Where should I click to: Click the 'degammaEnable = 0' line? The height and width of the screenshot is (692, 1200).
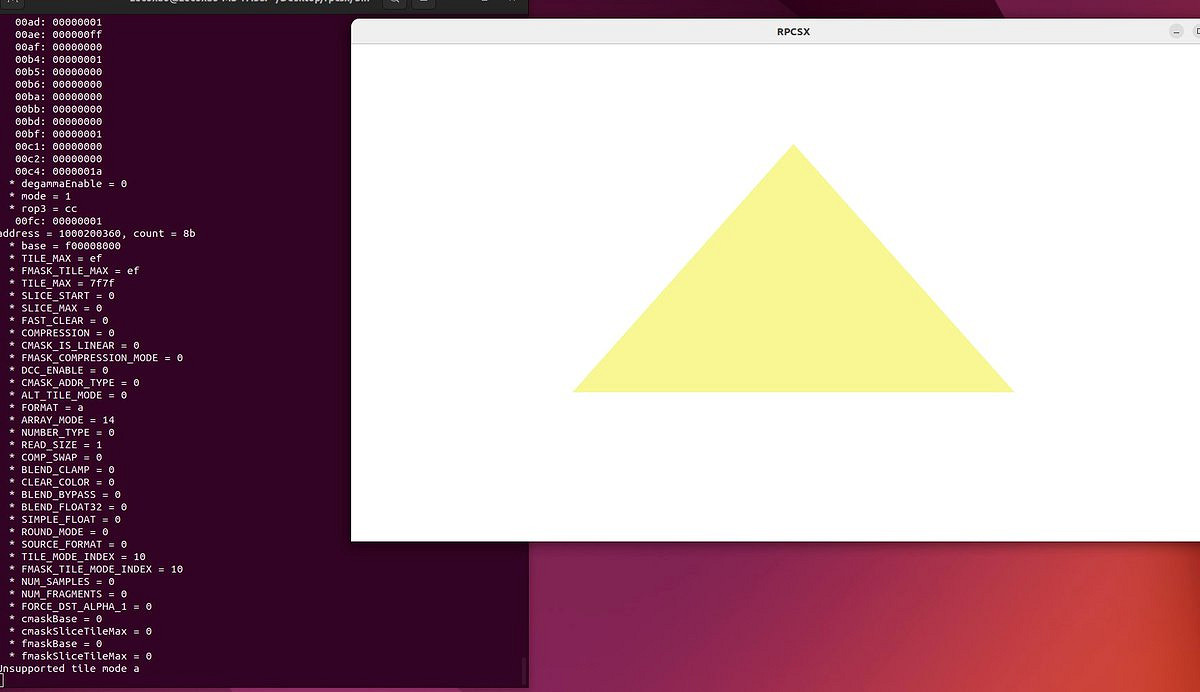73,184
